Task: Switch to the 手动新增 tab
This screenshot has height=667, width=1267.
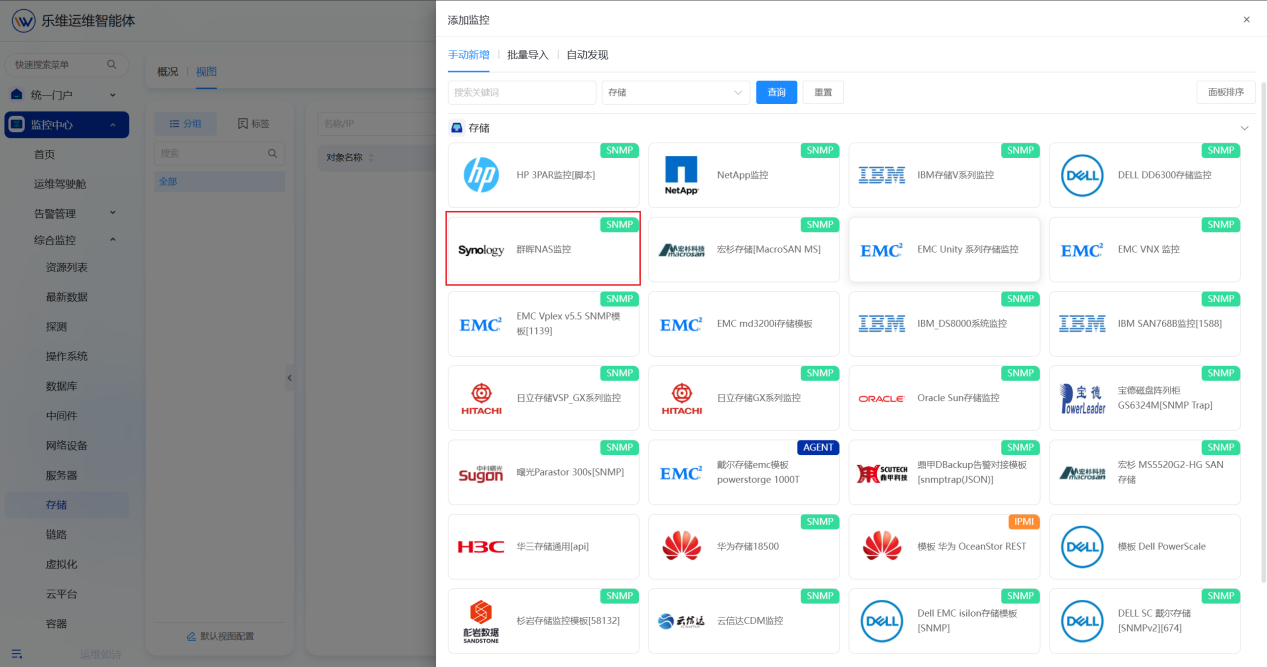Action: 468,55
